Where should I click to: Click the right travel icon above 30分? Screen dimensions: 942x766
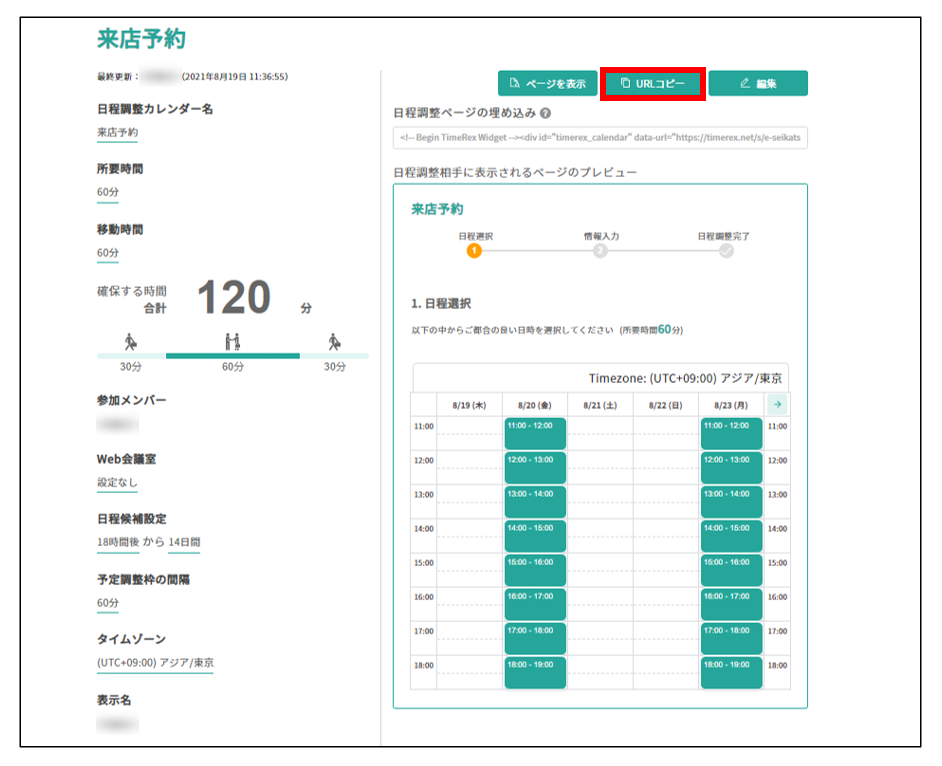[335, 342]
